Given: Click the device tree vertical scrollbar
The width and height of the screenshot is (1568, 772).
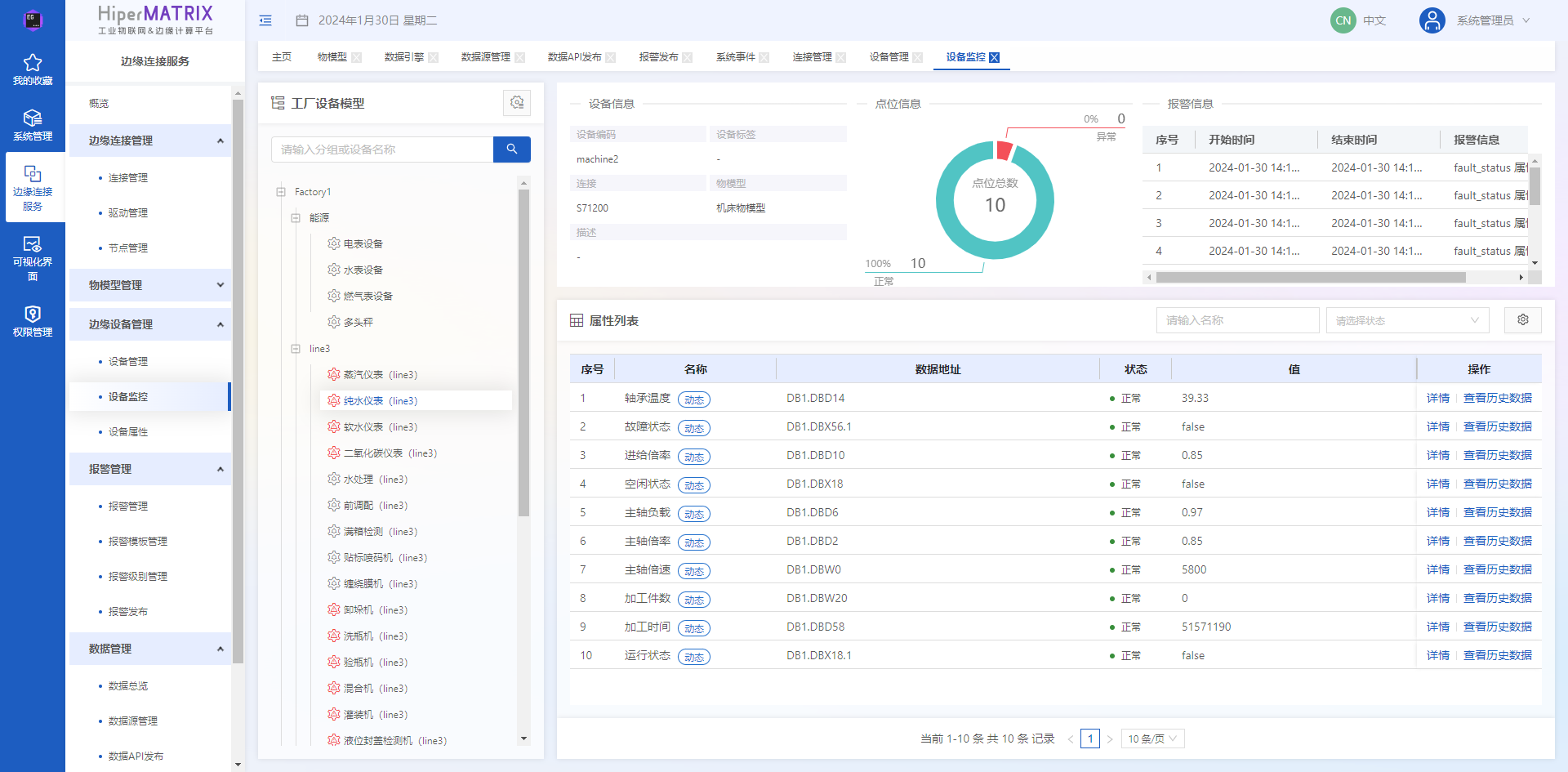Looking at the screenshot, I should click(x=523, y=351).
